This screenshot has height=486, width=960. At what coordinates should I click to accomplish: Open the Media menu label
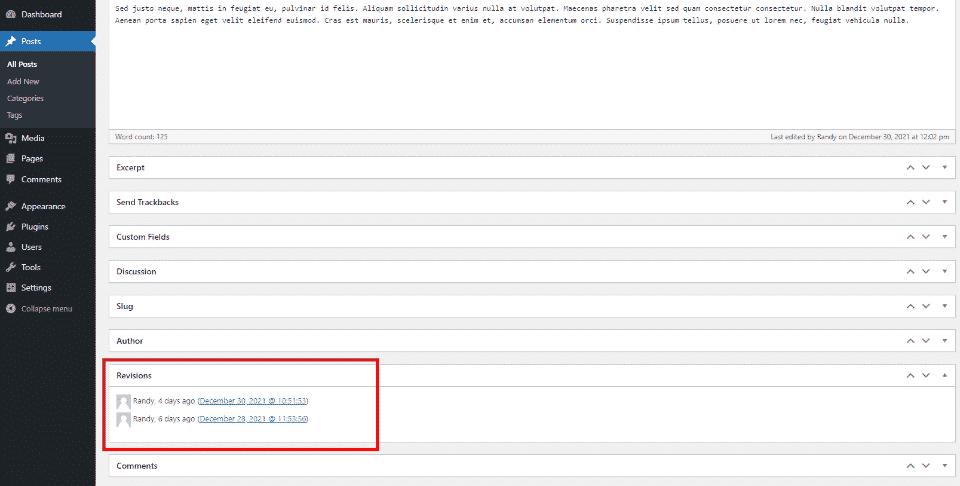pyautogui.click(x=32, y=138)
